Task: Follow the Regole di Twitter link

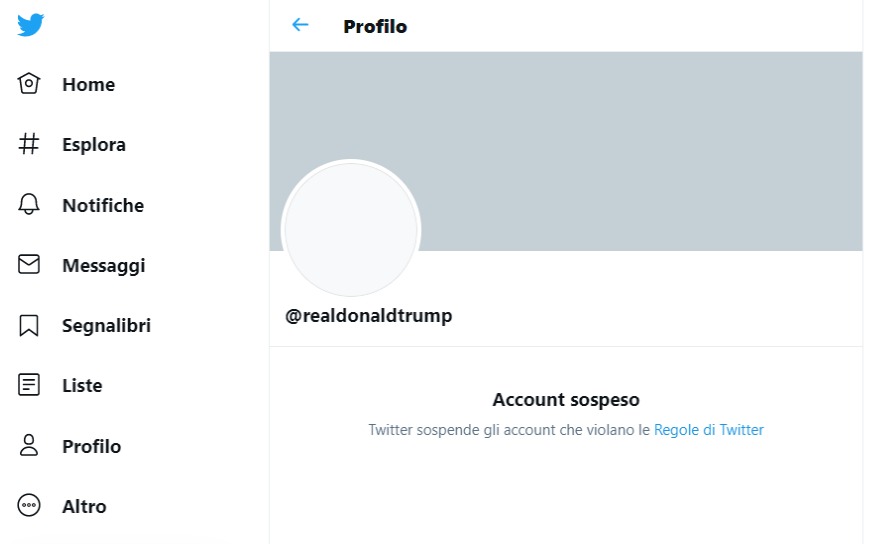Action: pyautogui.click(x=709, y=430)
